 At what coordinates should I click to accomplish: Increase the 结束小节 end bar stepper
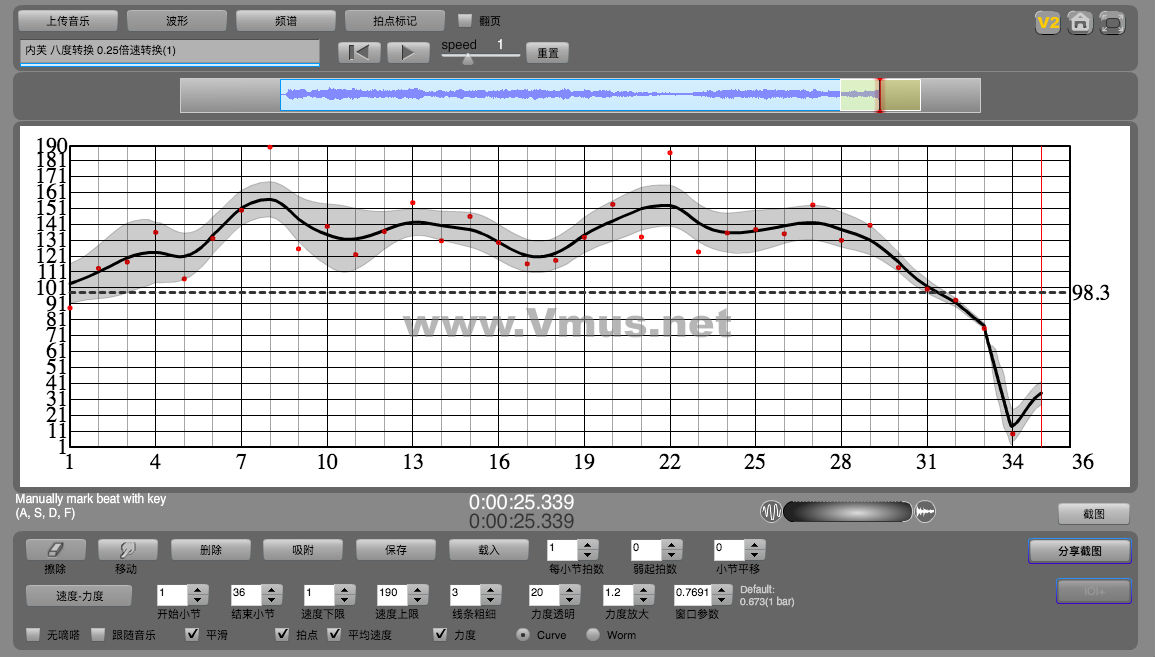tap(270, 588)
